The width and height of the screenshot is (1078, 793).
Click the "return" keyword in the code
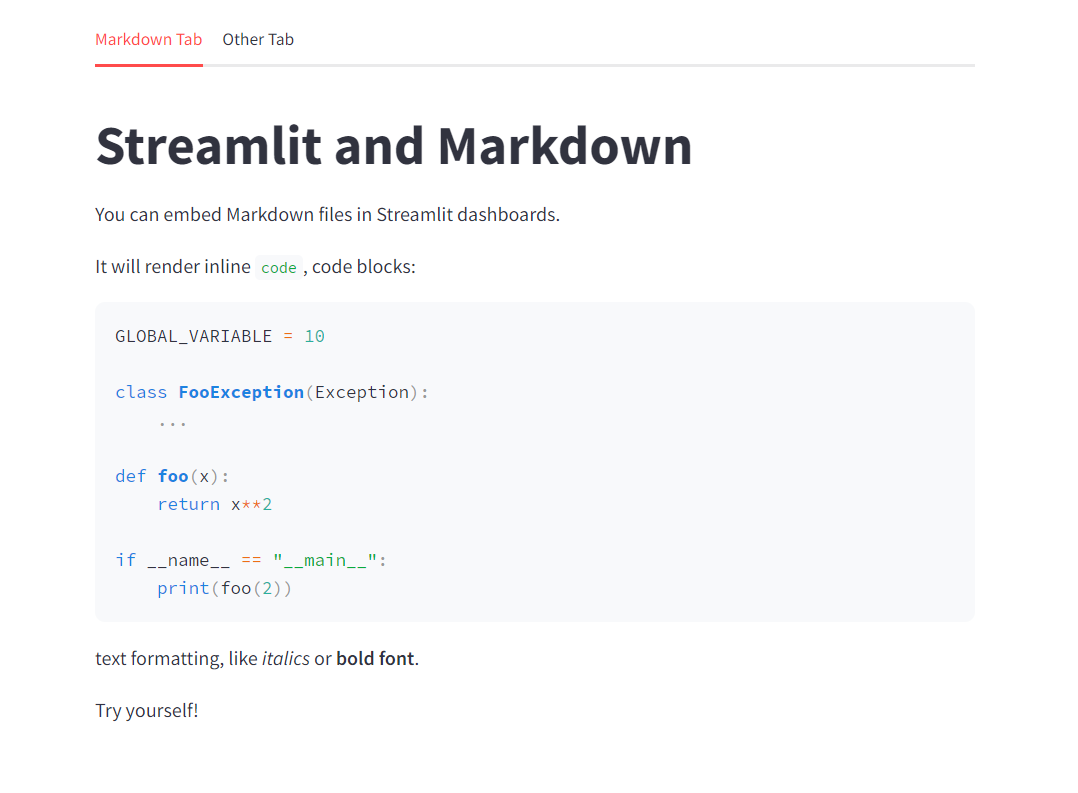pyautogui.click(x=188, y=504)
